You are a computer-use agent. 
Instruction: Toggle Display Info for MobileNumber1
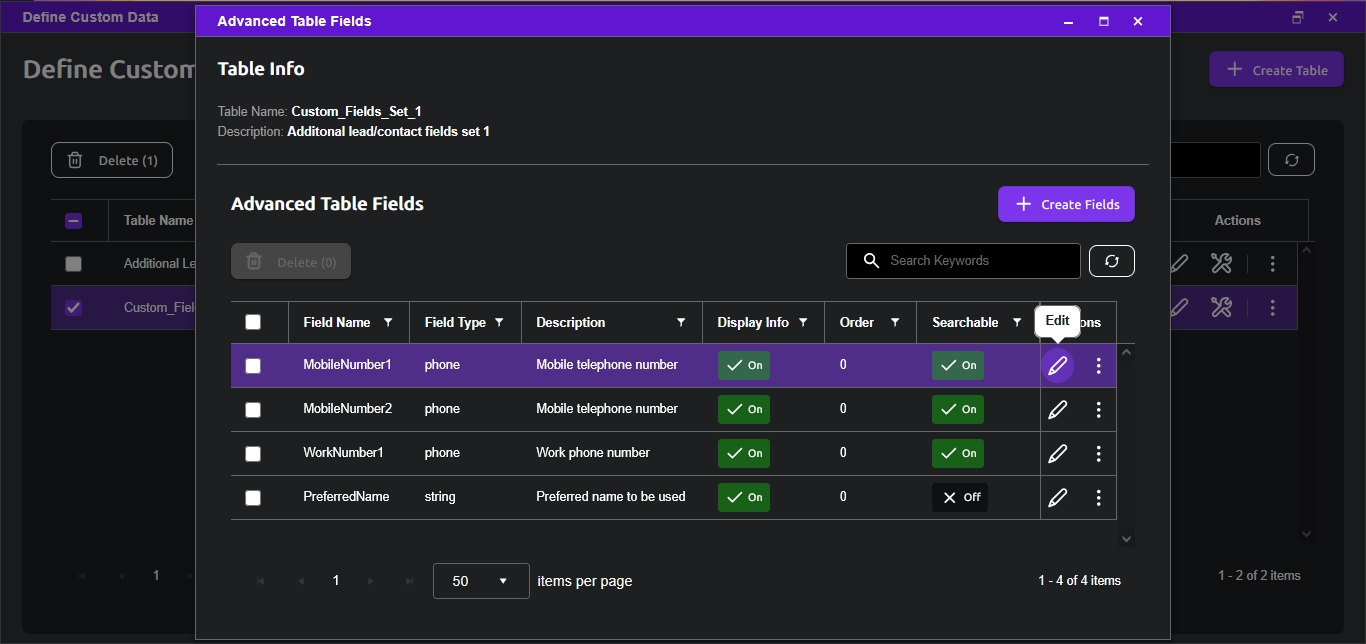(x=744, y=365)
